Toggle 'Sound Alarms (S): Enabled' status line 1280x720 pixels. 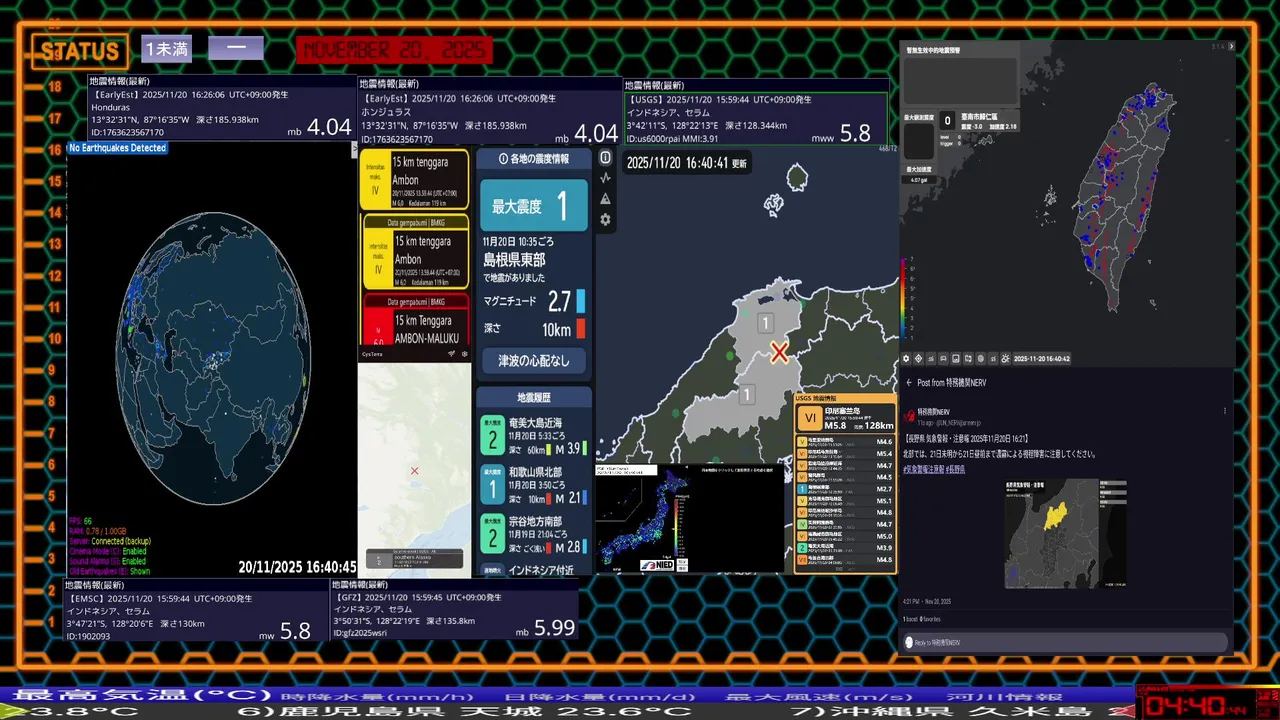tap(108, 561)
